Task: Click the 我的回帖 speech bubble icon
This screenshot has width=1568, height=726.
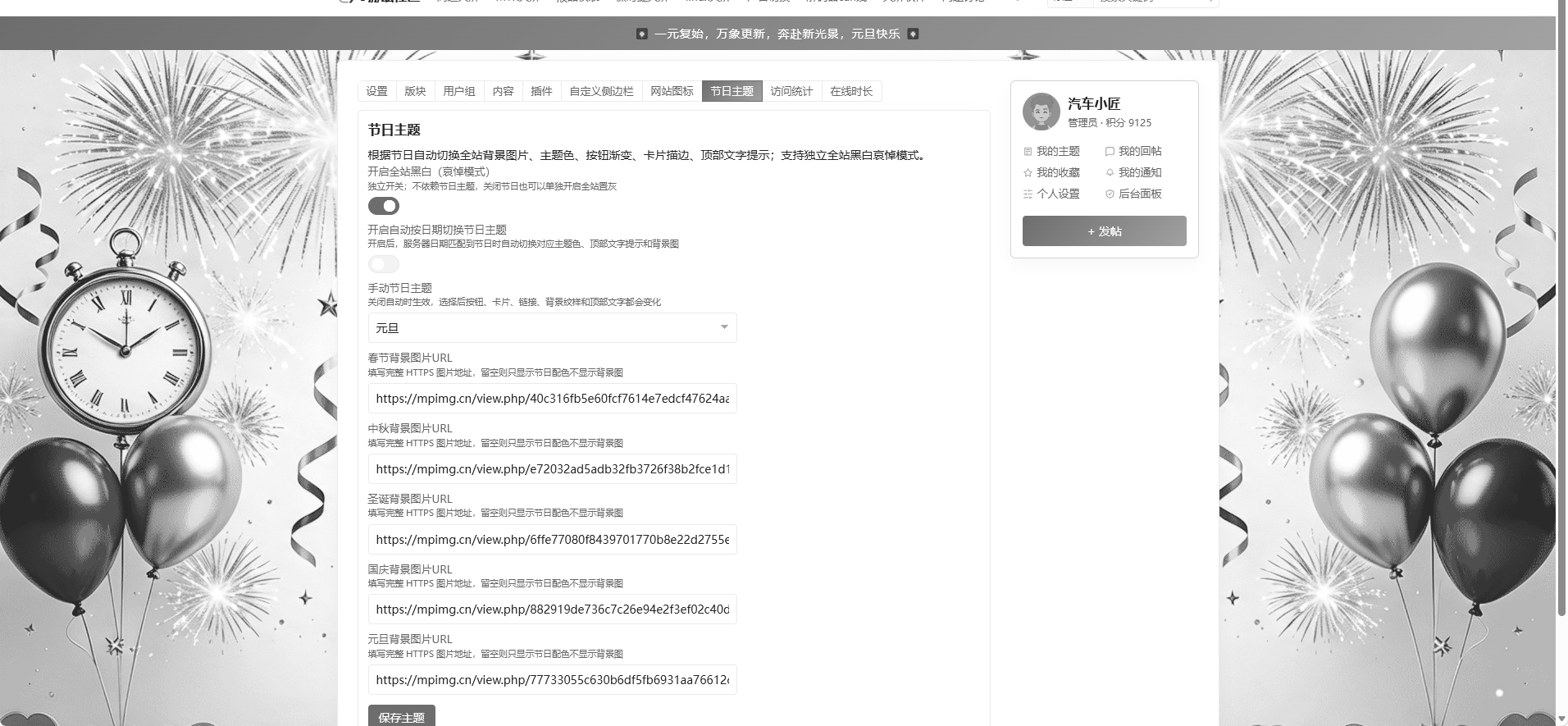Action: (x=1110, y=152)
